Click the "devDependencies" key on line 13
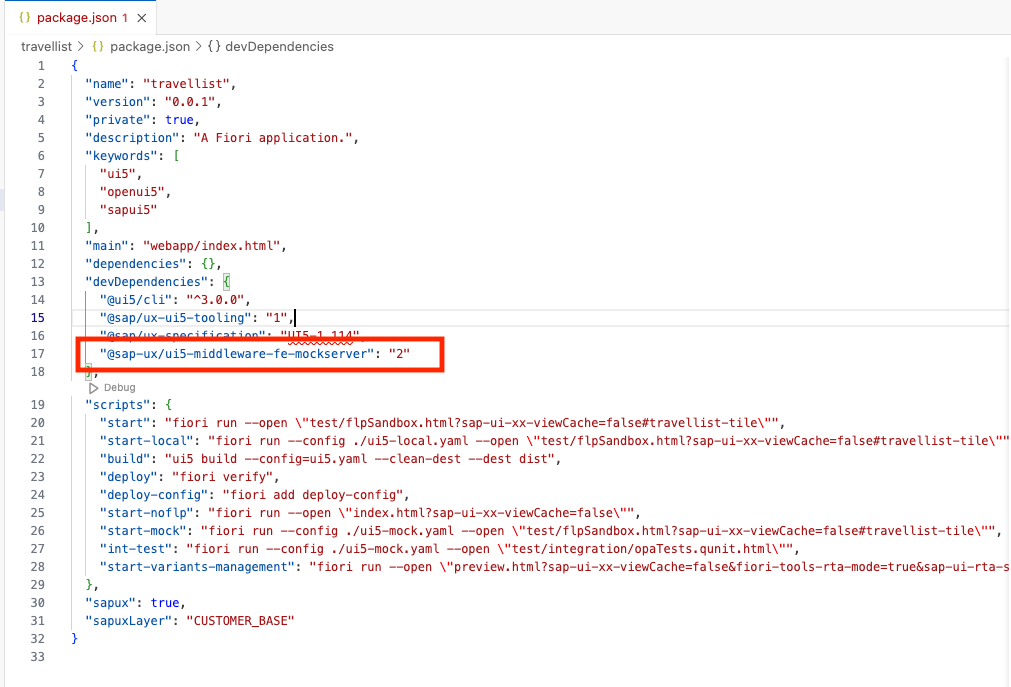This screenshot has height=687, width=1011. 147,282
